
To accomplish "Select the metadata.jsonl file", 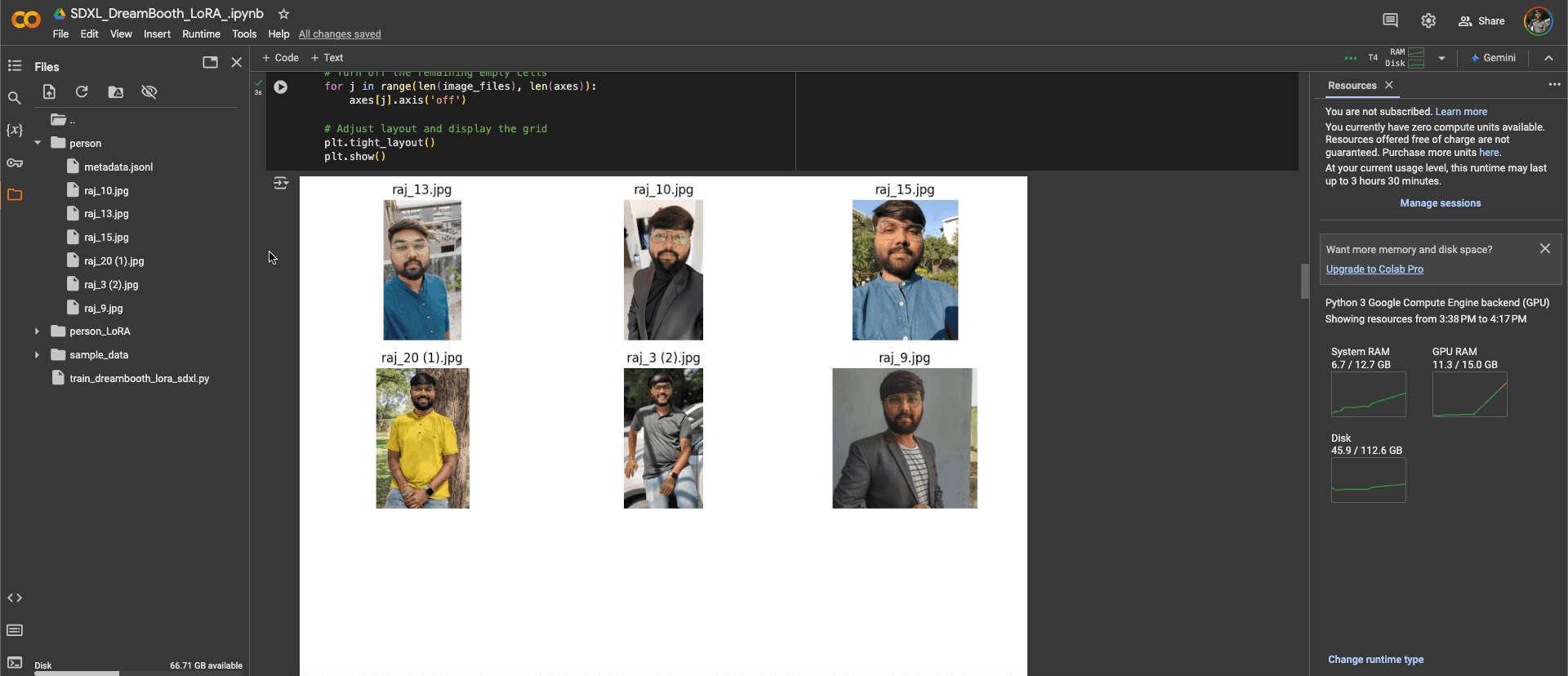I will (x=118, y=167).
